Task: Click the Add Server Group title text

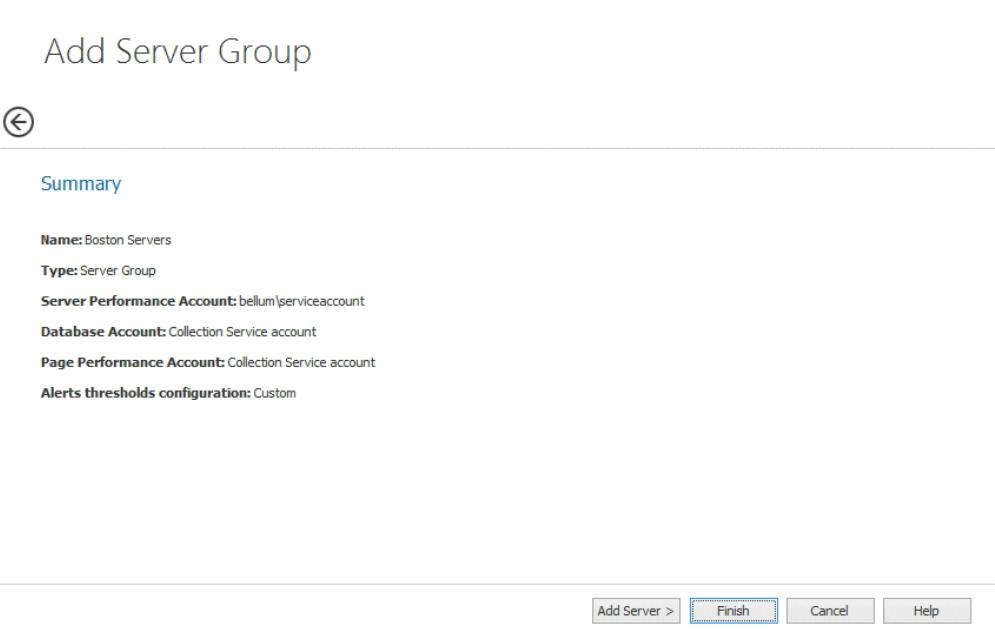Action: 177,54
